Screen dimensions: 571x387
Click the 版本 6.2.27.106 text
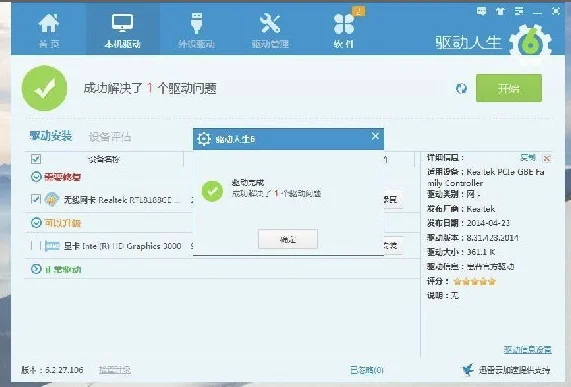pyautogui.click(x=52, y=370)
